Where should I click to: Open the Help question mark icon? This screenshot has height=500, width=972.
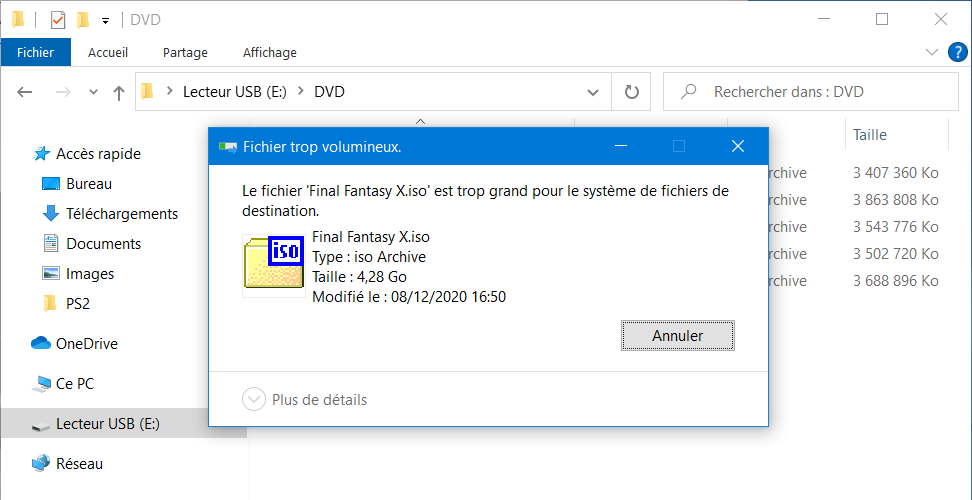tap(958, 53)
